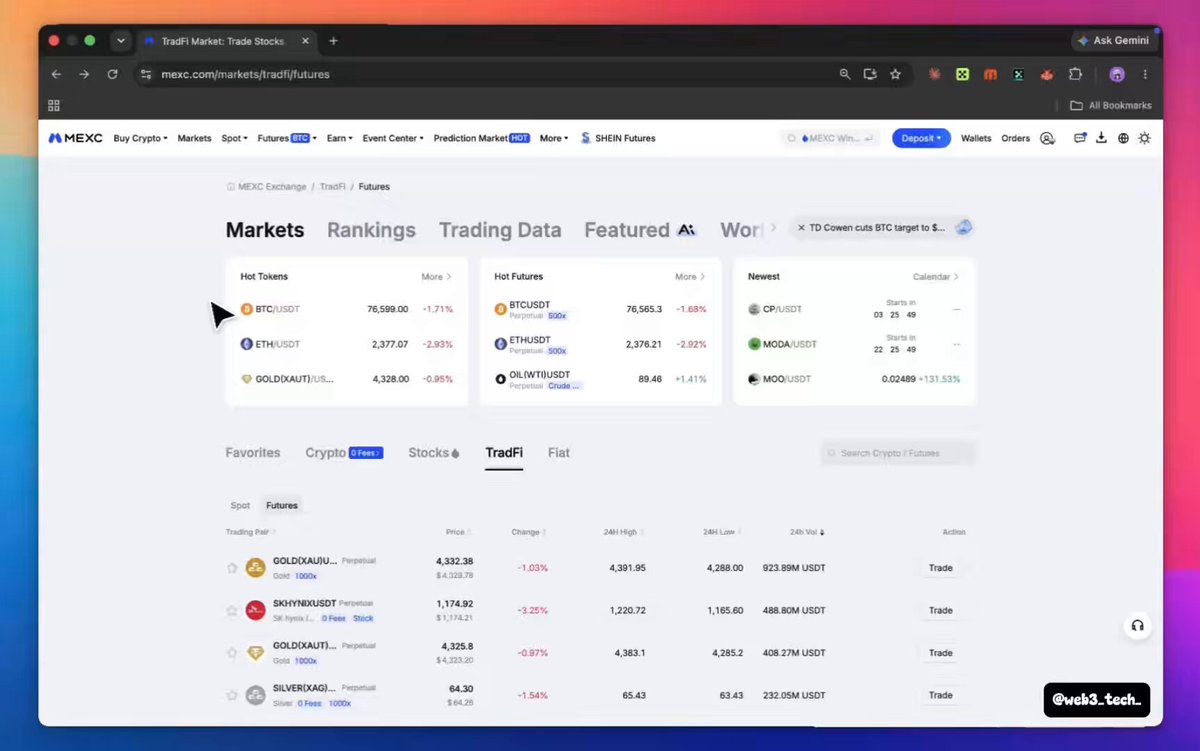Open Orders in the header
This screenshot has width=1200, height=751.
tap(1015, 138)
